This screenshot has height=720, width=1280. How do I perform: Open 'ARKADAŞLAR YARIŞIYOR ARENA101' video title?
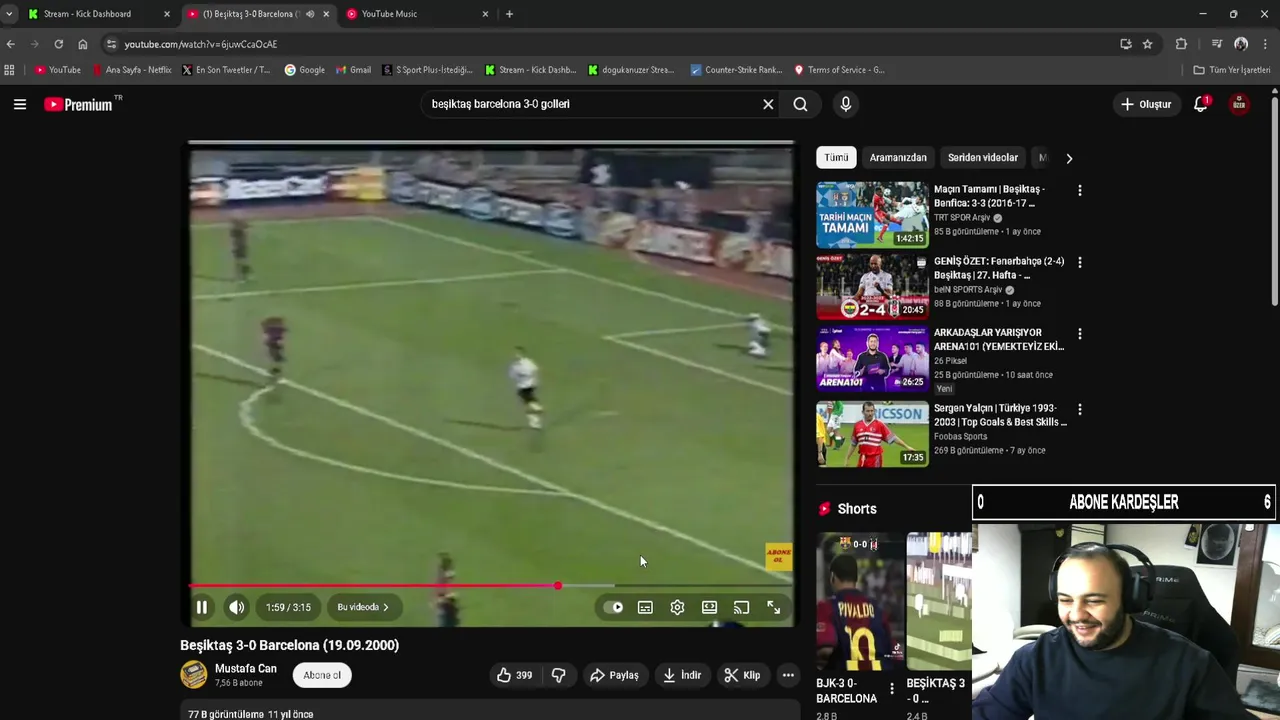(x=999, y=339)
